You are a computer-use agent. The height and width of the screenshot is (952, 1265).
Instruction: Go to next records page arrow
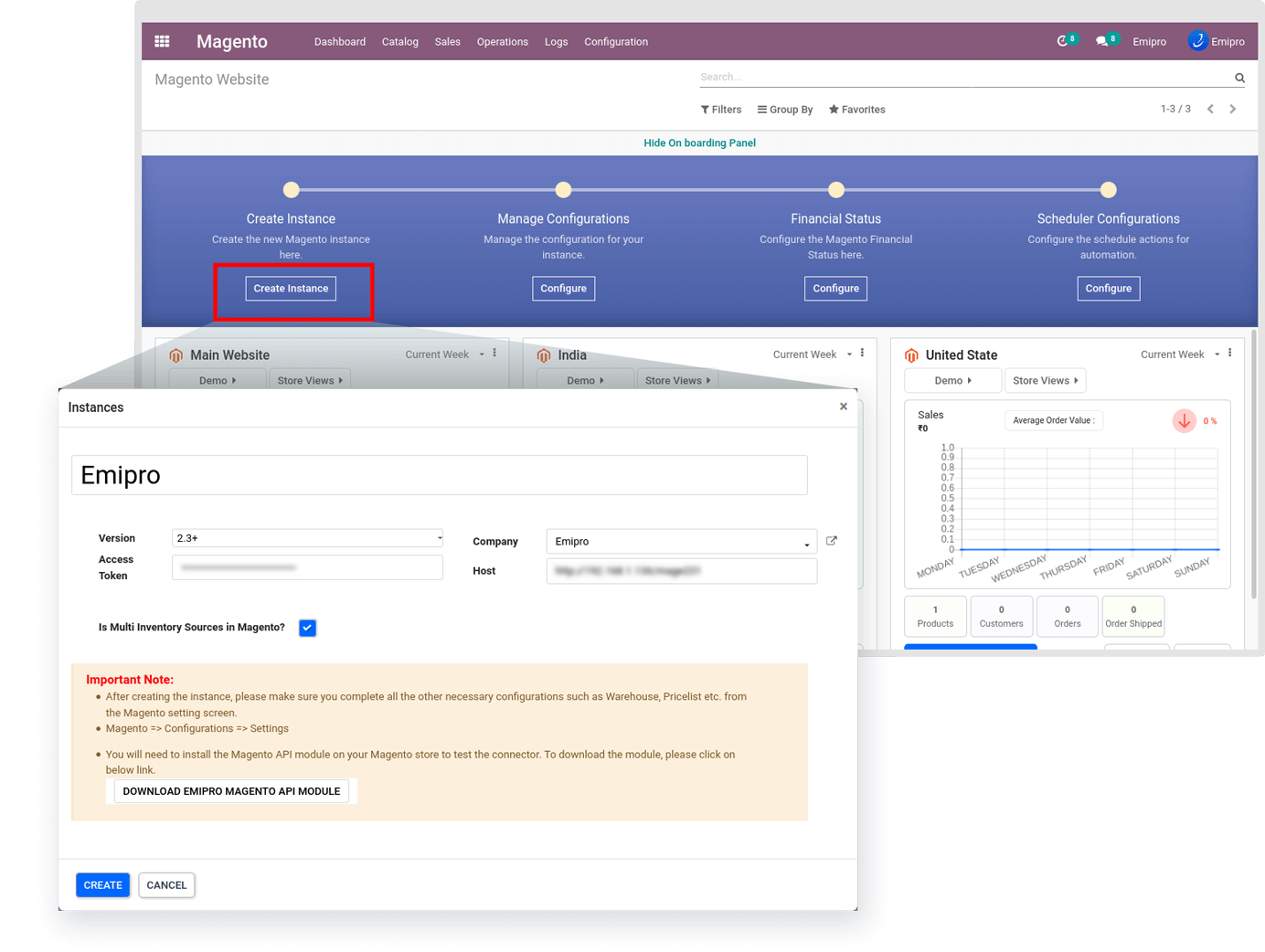(x=1233, y=109)
